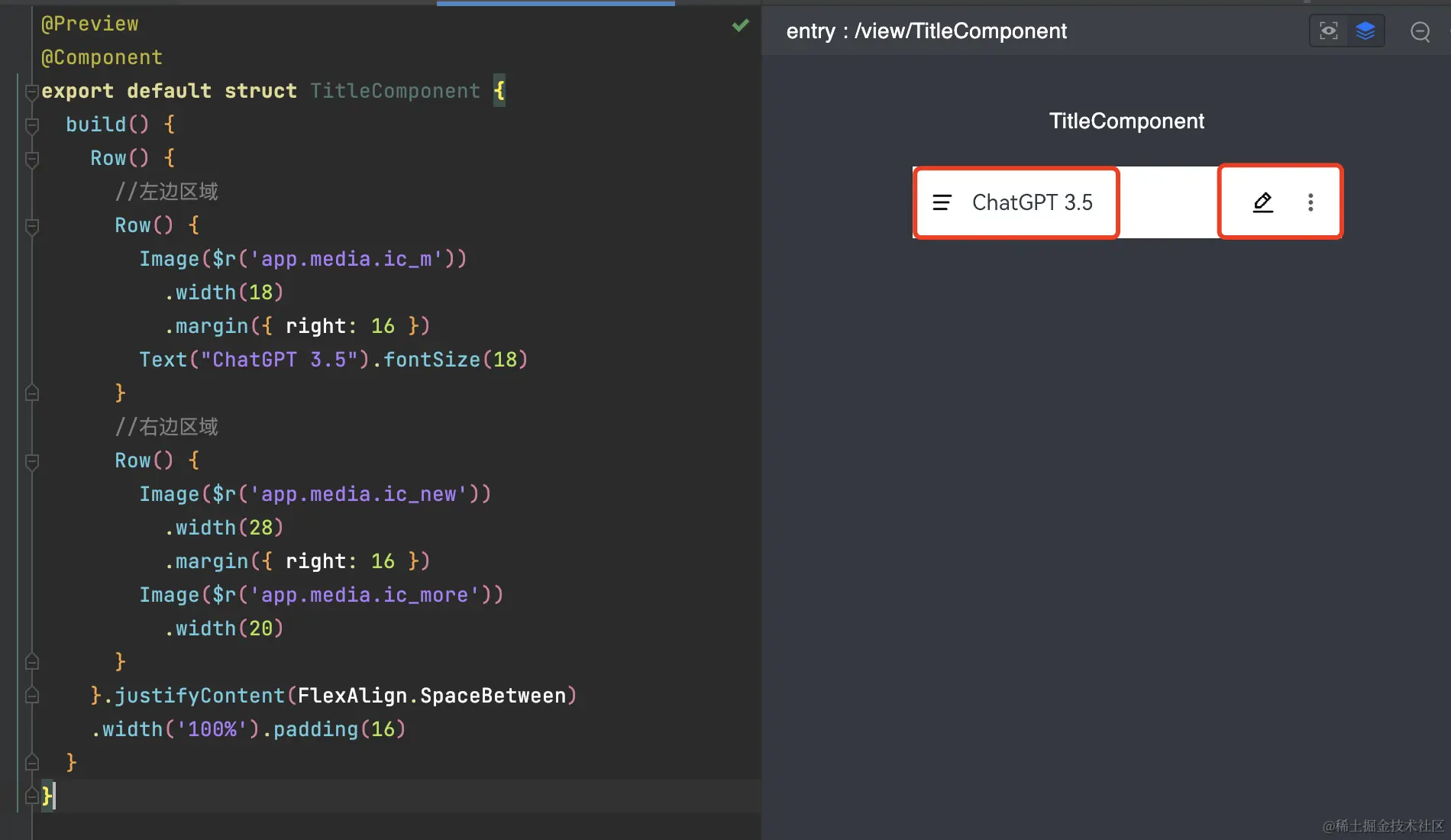Image resolution: width=1451 pixels, height=840 pixels.
Task: Collapse the outer Row() fold marker
Action: click(x=32, y=159)
